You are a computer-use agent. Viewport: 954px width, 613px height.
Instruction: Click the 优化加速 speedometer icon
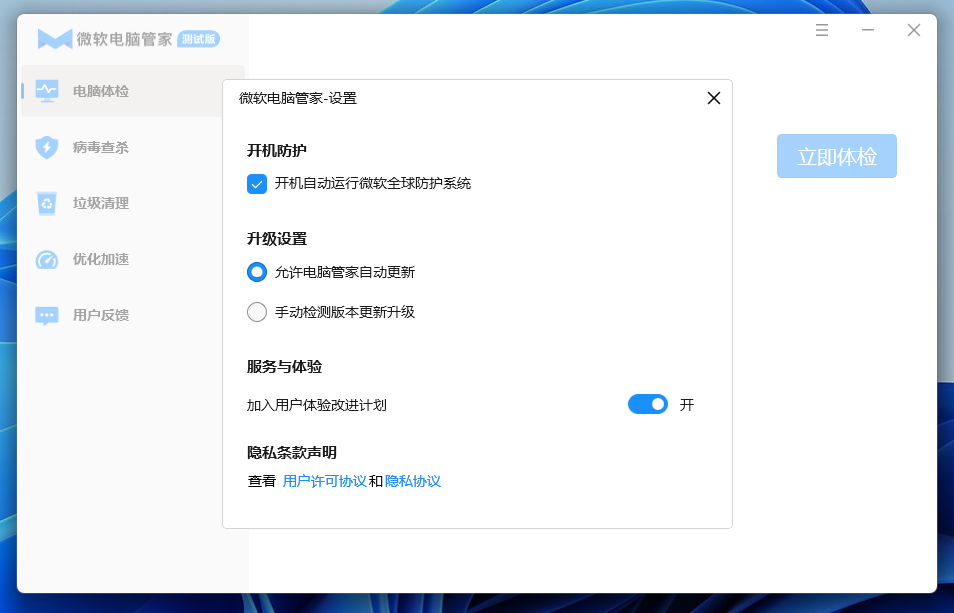click(x=47, y=259)
